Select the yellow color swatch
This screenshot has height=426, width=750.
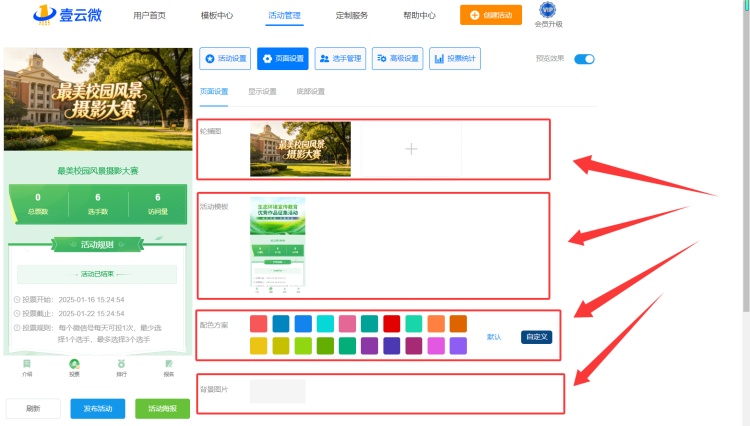click(x=259, y=346)
